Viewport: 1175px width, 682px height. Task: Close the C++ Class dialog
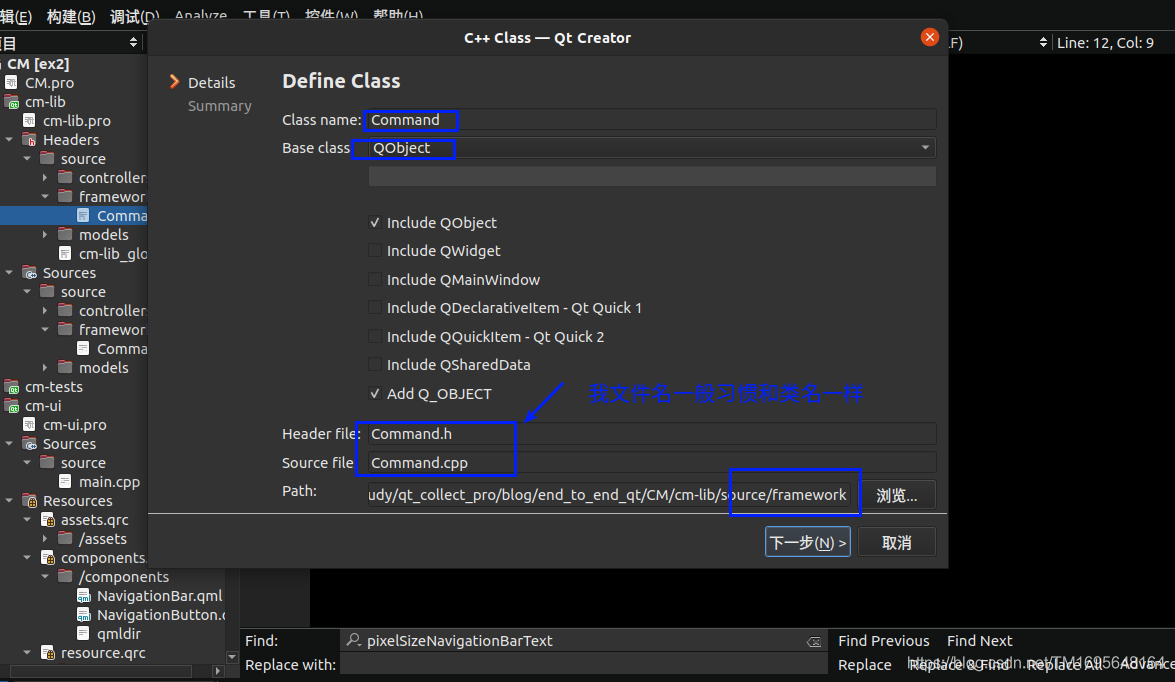tap(929, 37)
